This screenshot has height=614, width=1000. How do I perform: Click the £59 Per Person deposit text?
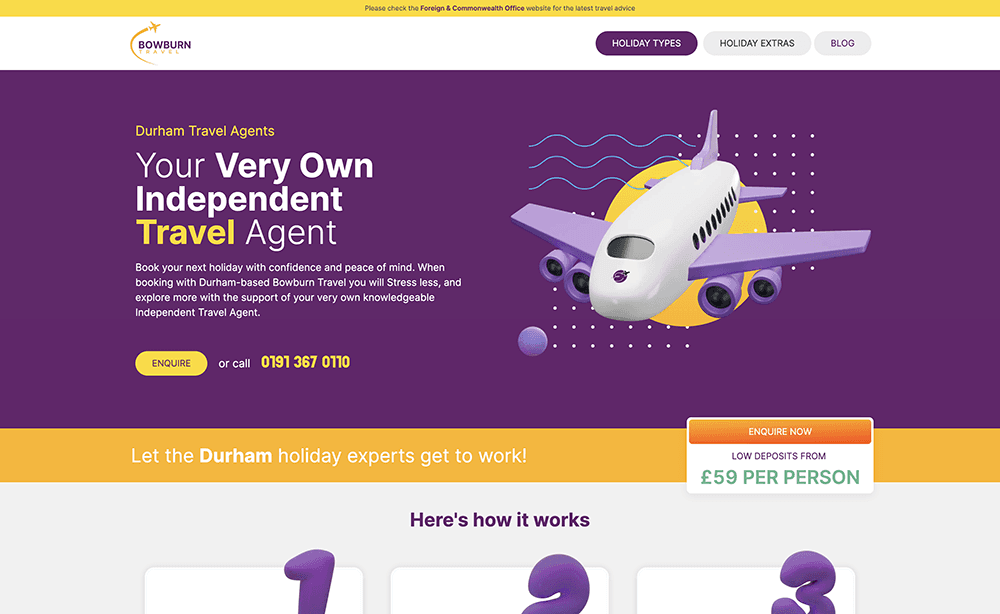click(x=779, y=477)
